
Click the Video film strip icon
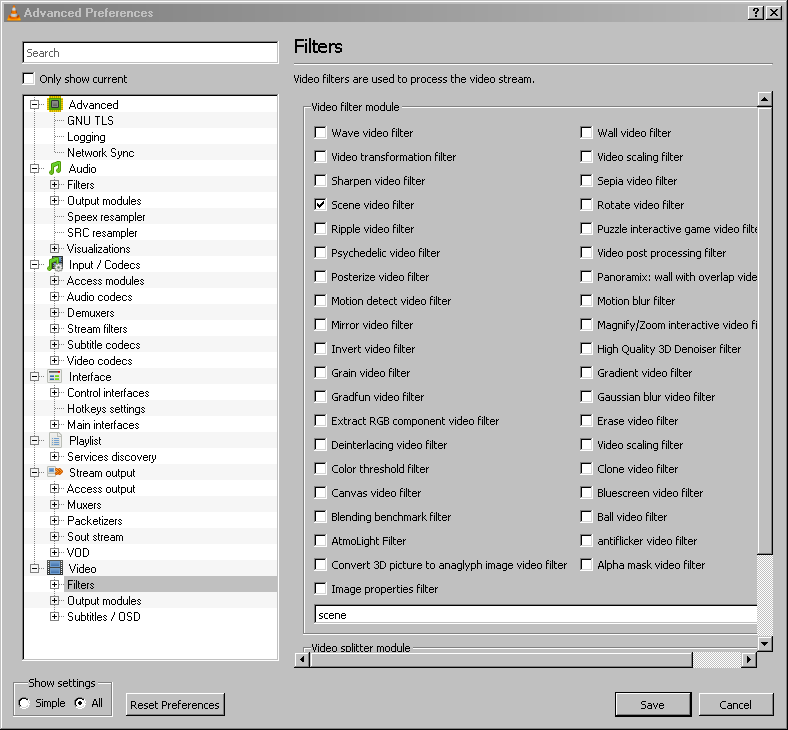(x=55, y=568)
